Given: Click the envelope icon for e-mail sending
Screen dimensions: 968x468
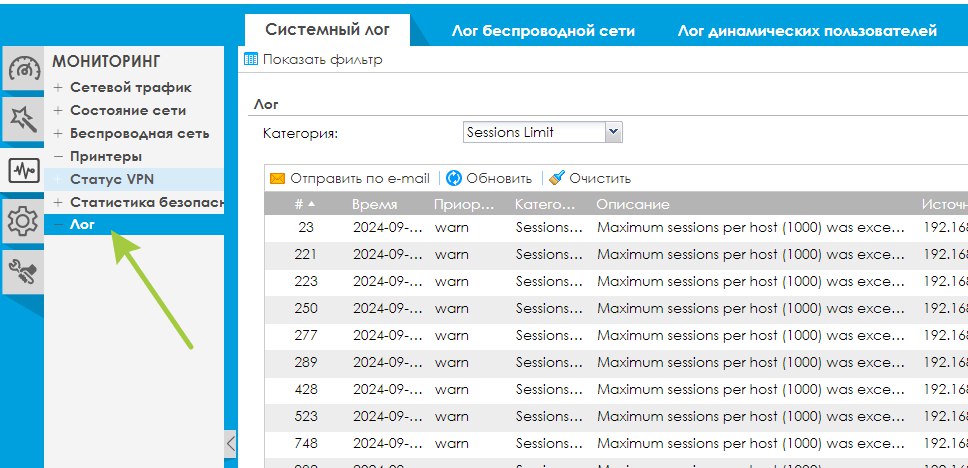Looking at the screenshot, I should 277,178.
